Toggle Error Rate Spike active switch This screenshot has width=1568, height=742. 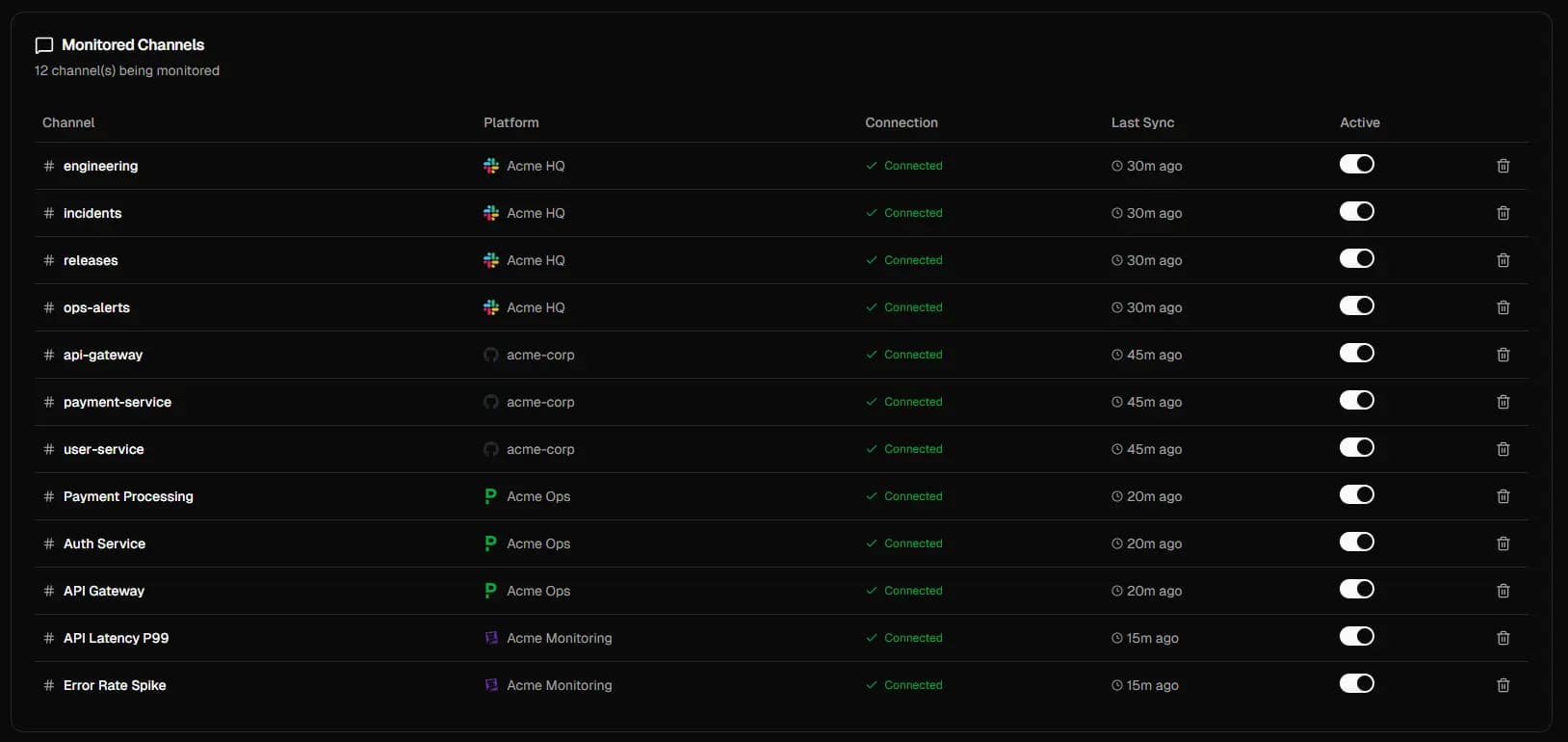pos(1356,683)
